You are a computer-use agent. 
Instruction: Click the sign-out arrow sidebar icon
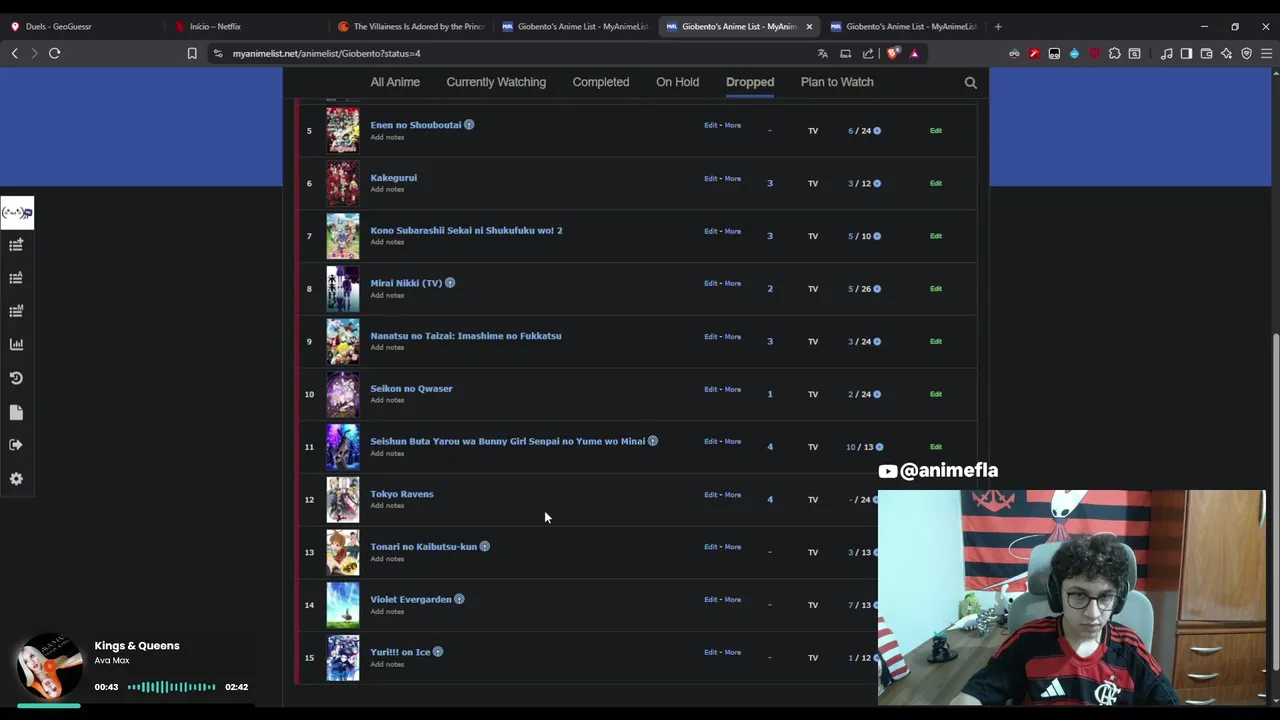click(x=16, y=445)
